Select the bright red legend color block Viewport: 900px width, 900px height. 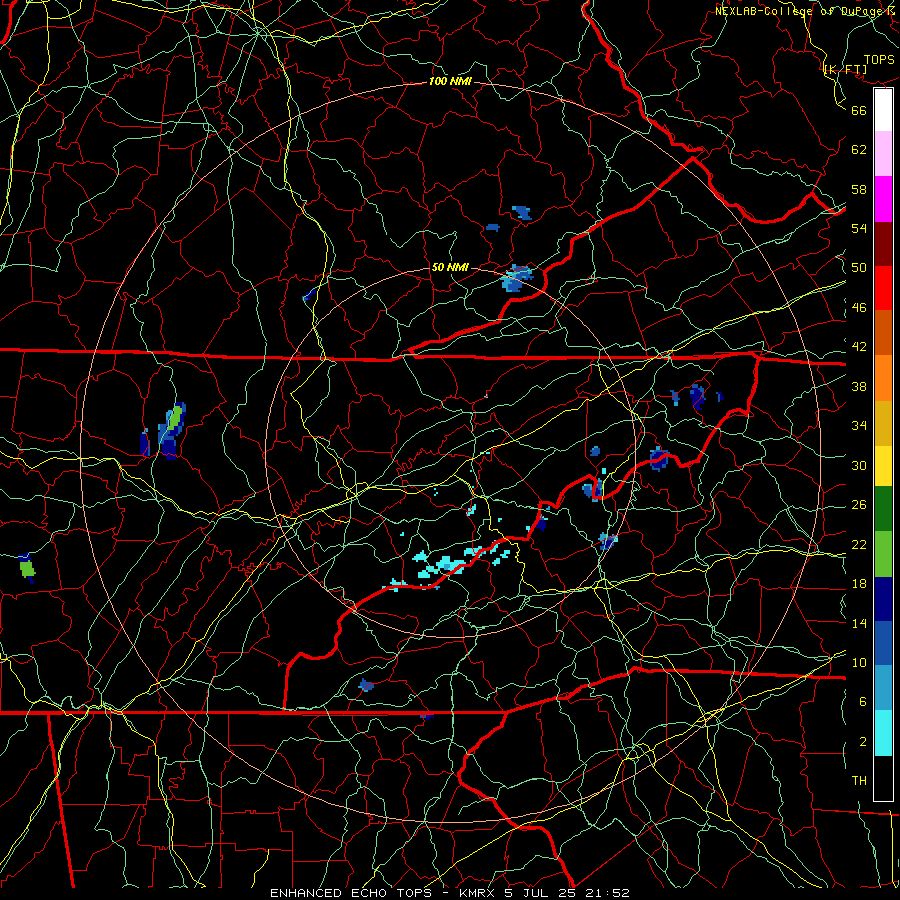click(883, 288)
